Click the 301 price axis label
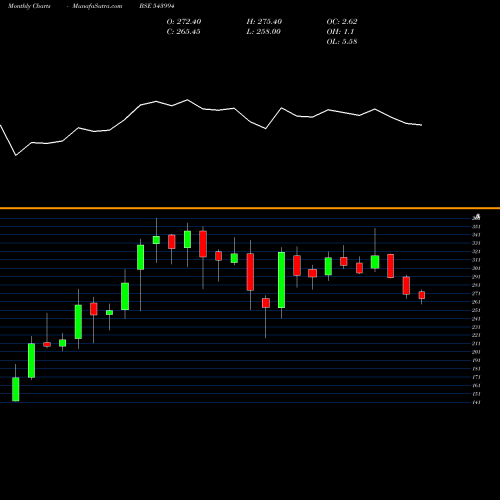The height and width of the screenshot is (500, 500). (x=476, y=268)
